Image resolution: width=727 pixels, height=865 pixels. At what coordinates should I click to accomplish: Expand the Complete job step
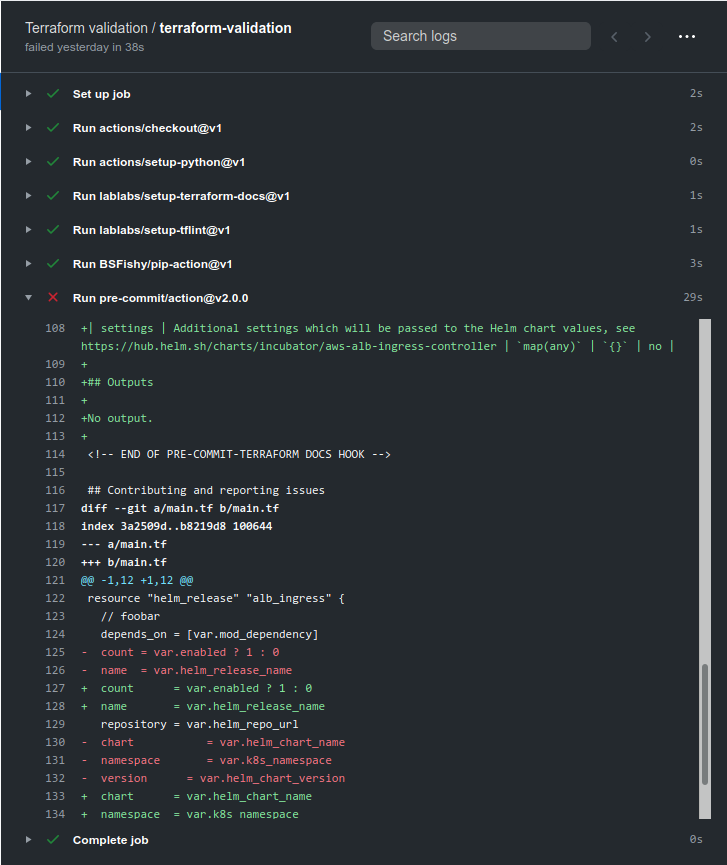[28, 839]
